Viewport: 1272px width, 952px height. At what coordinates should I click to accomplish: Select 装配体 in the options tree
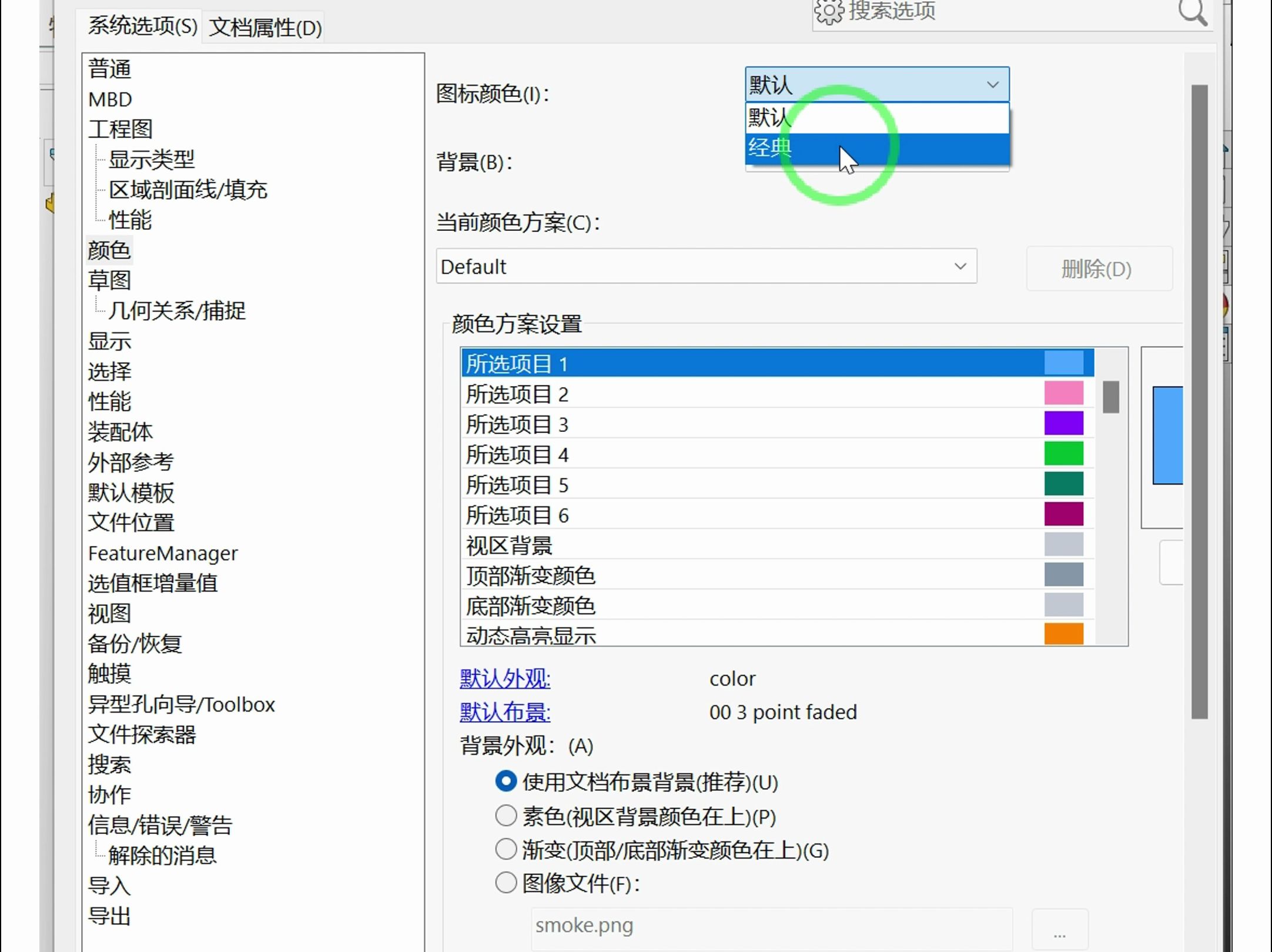(120, 432)
